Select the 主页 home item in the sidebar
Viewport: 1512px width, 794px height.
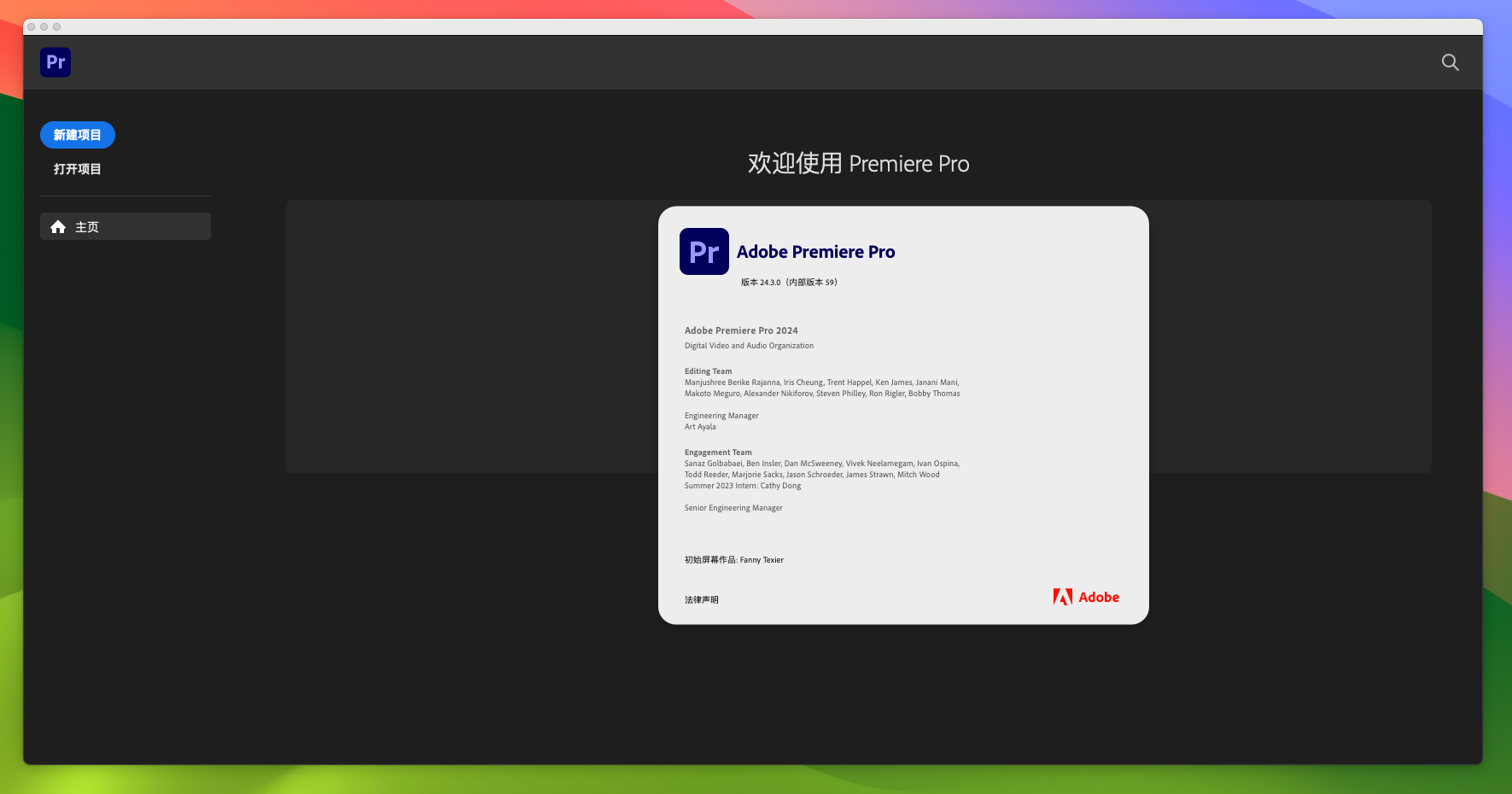click(x=126, y=226)
